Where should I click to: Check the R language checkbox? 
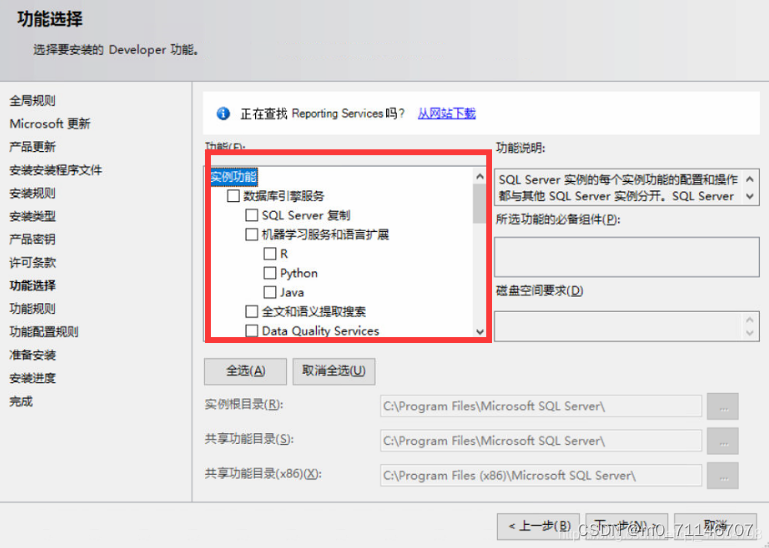point(270,254)
